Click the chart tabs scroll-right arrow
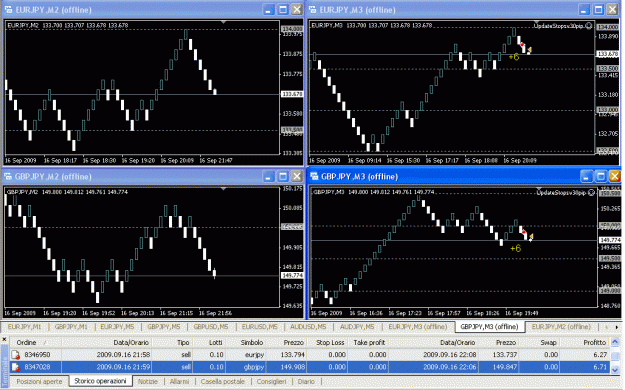Screen dimensions: 625x390 click(x=617, y=327)
